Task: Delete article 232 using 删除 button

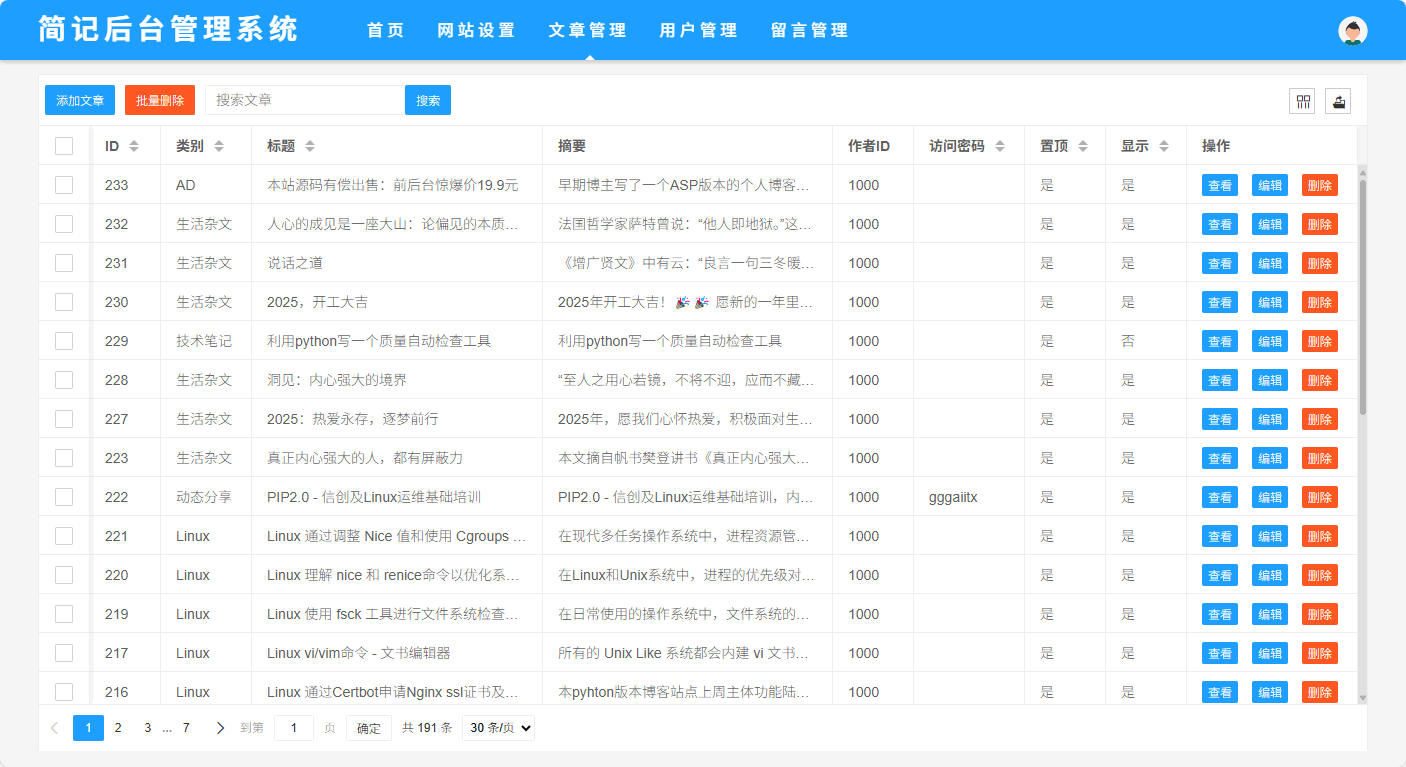Action: [1319, 224]
